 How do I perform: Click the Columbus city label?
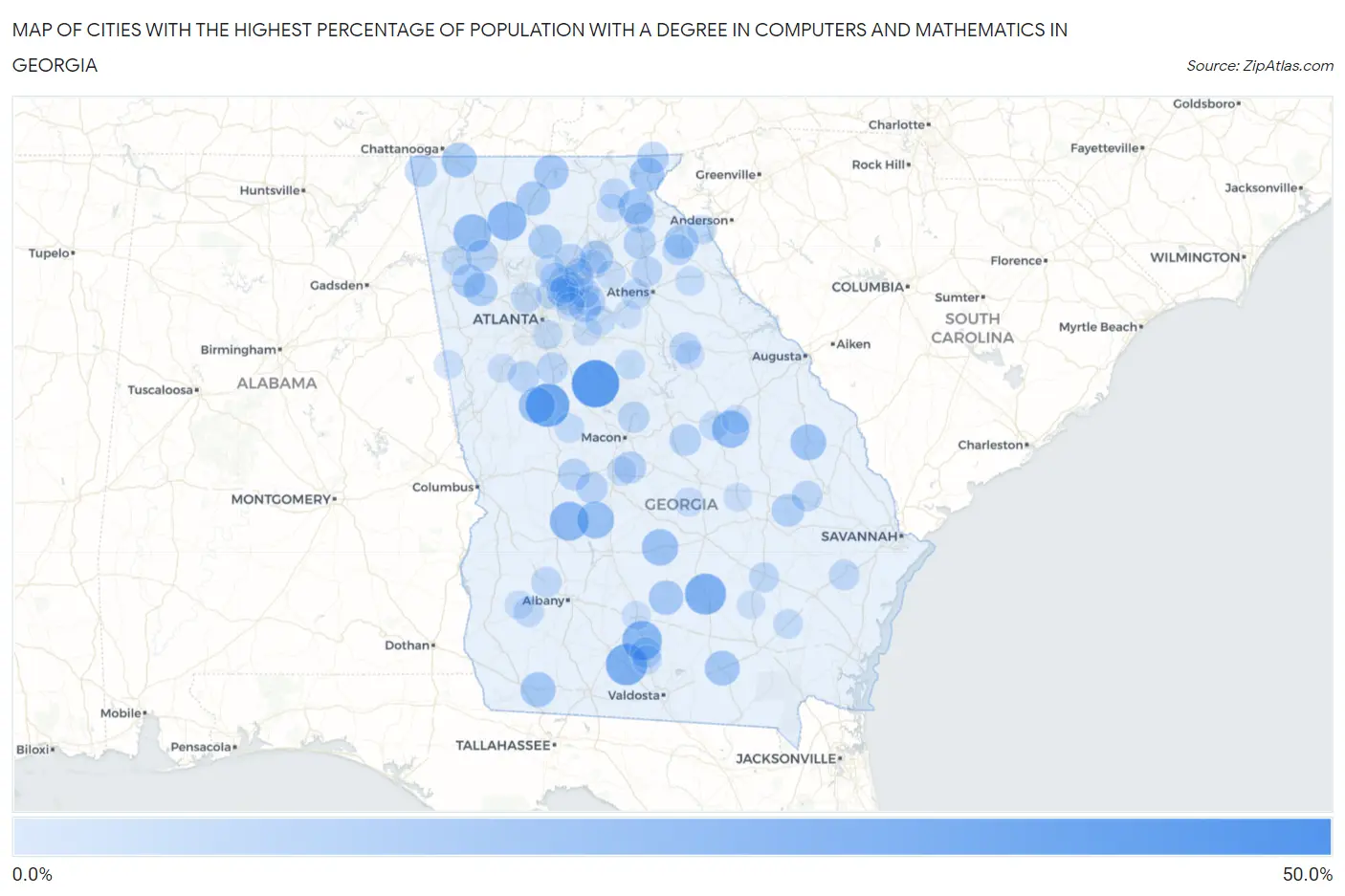[443, 488]
